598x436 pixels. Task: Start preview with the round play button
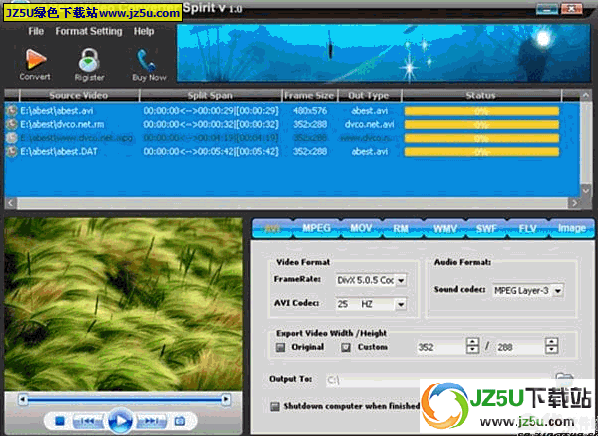click(x=121, y=421)
